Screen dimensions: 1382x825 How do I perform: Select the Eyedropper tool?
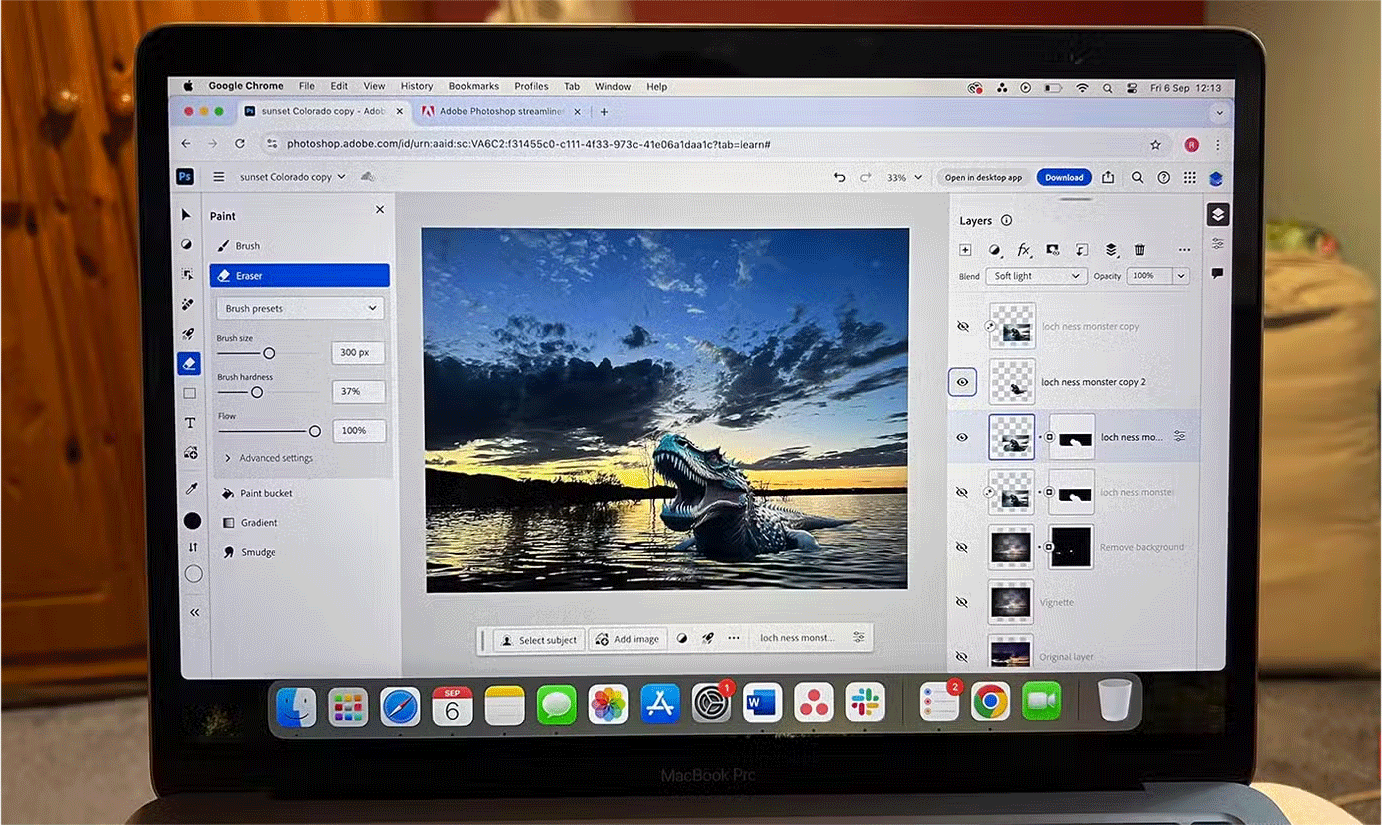click(x=191, y=489)
